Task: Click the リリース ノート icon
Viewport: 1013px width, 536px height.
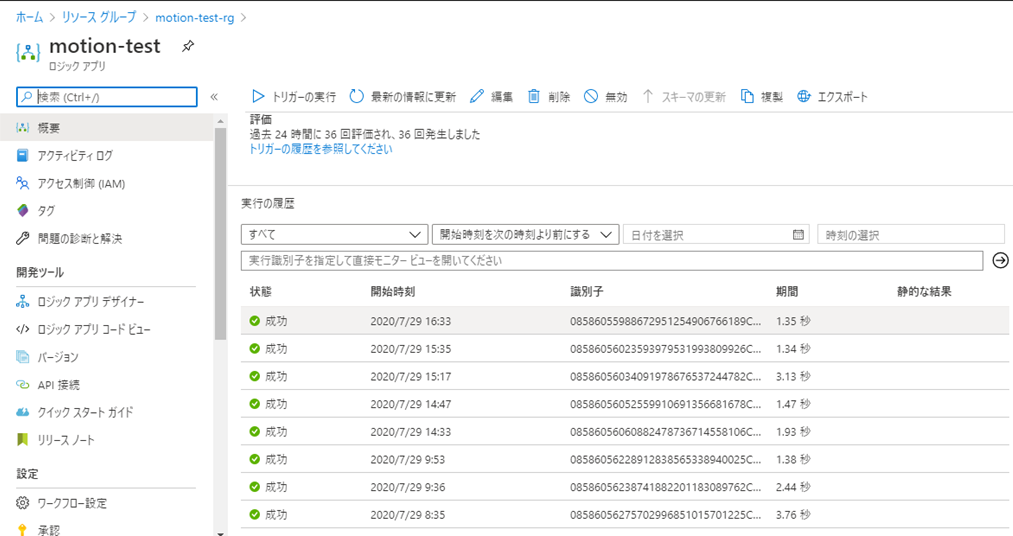Action: click(x=23, y=440)
